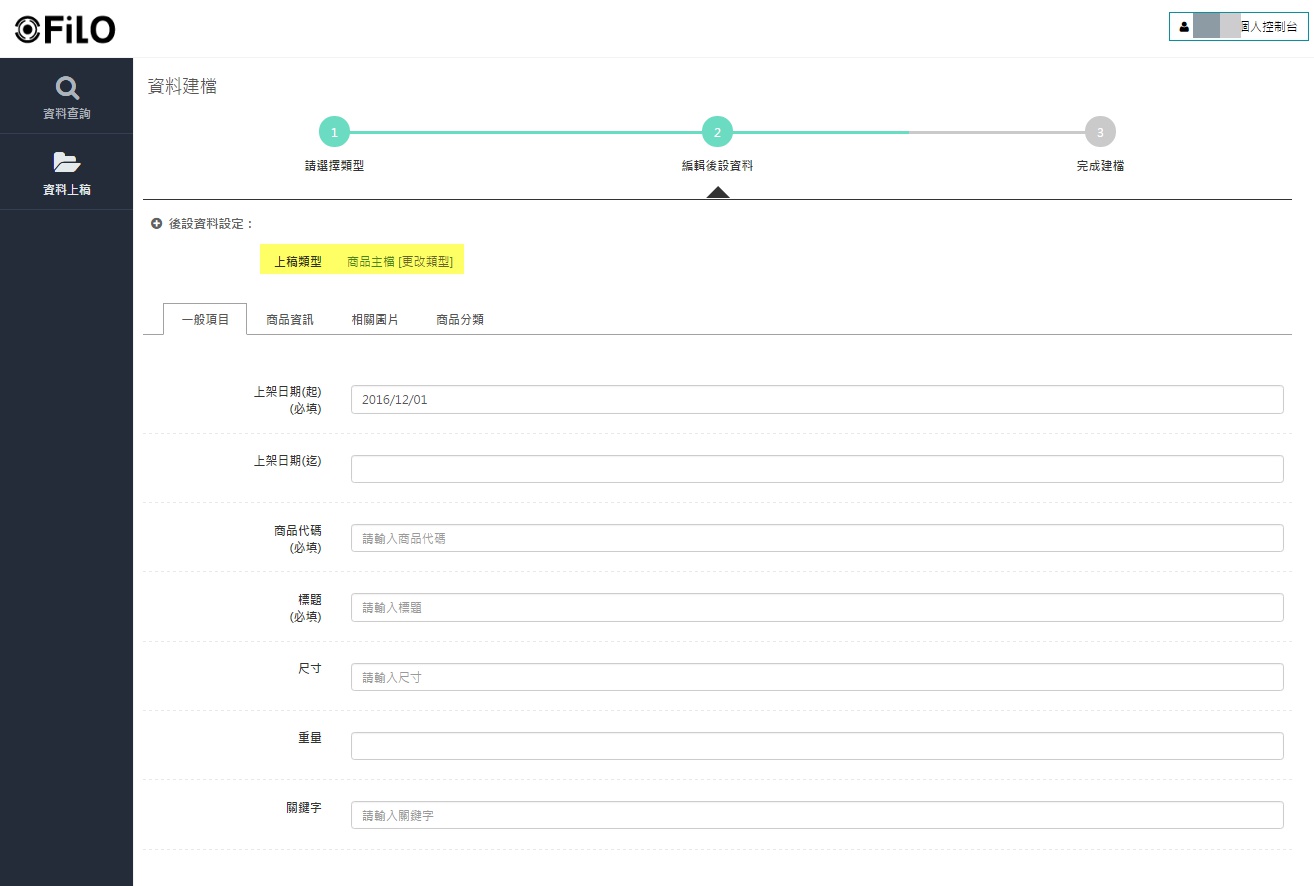
Task: Click the user icon beside 個人控制台
Action: (x=1184, y=27)
